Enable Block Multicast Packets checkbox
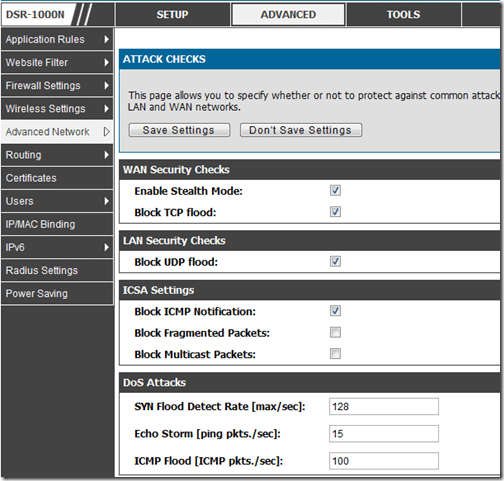This screenshot has width=504, height=481. click(x=335, y=354)
